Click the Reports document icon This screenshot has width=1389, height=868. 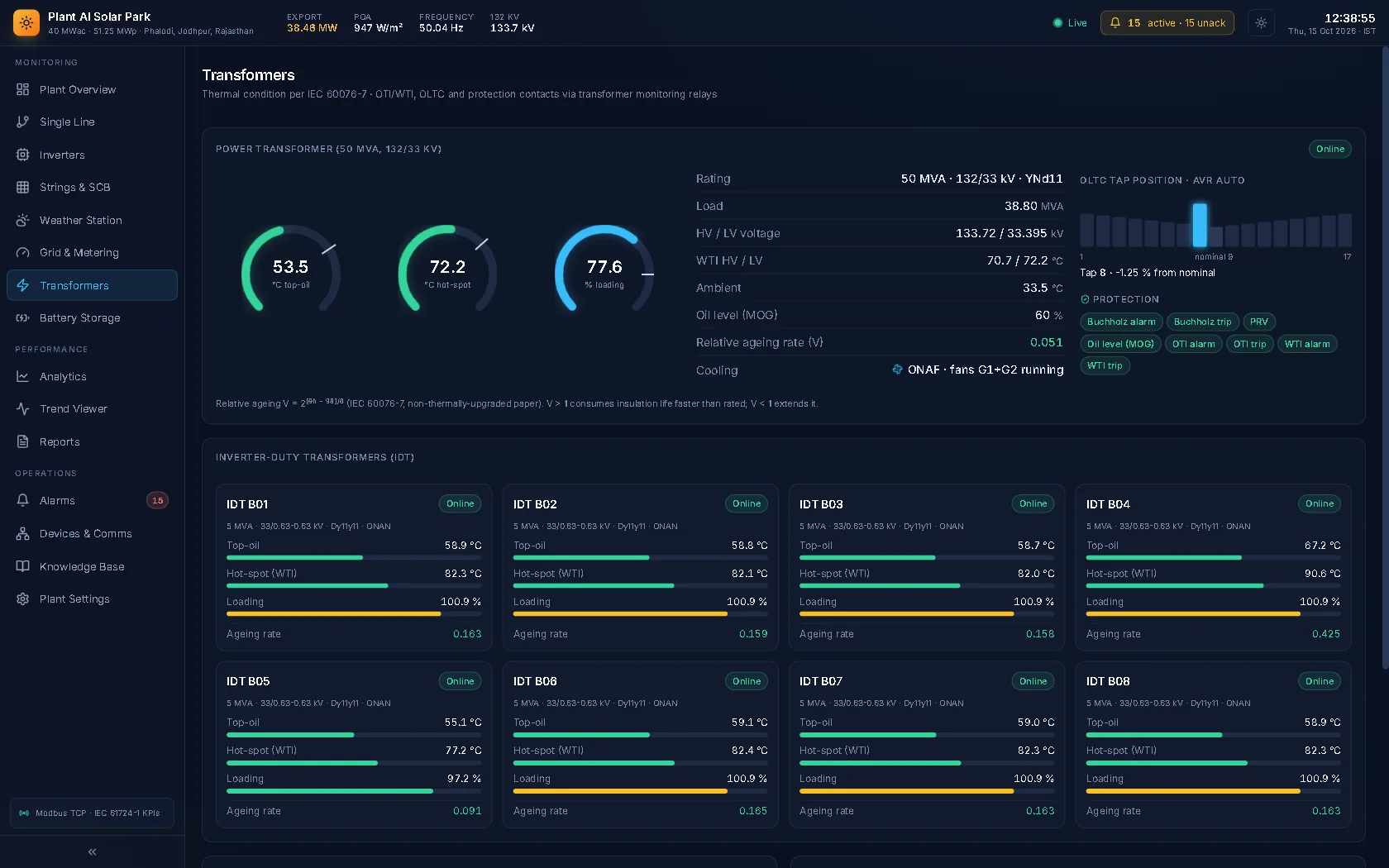pyautogui.click(x=22, y=441)
